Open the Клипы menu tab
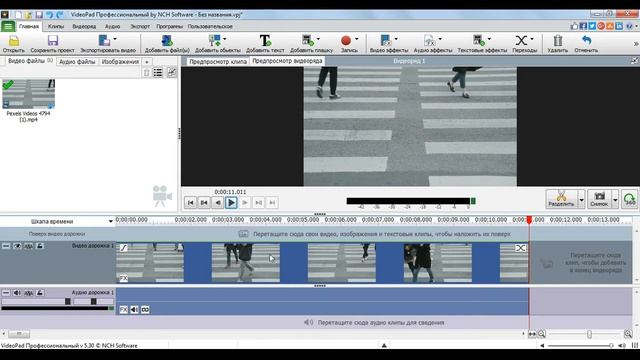 [56, 26]
